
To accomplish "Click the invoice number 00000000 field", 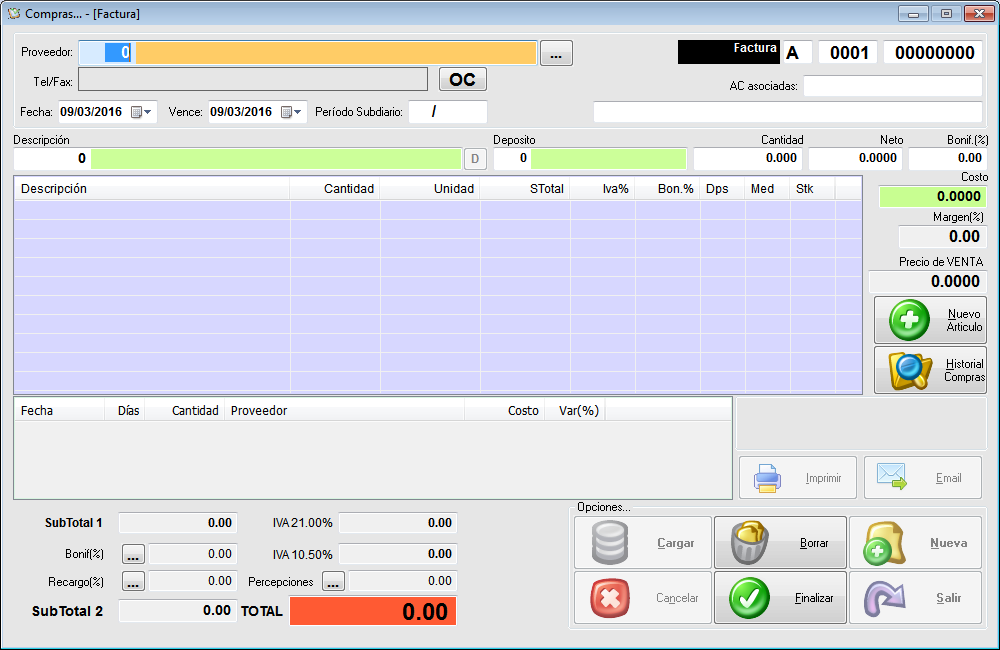I will pos(933,52).
